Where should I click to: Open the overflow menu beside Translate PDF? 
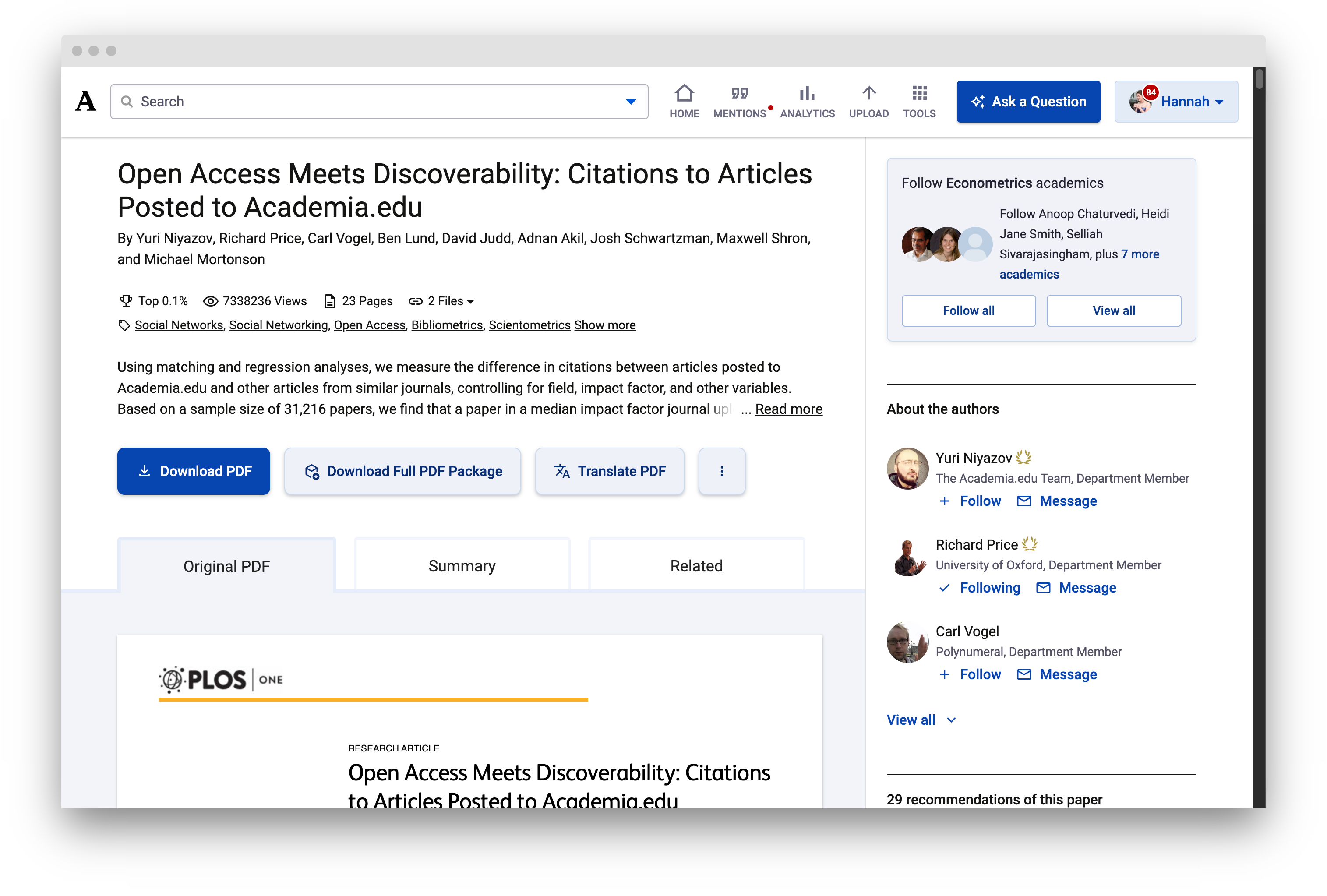tap(722, 471)
